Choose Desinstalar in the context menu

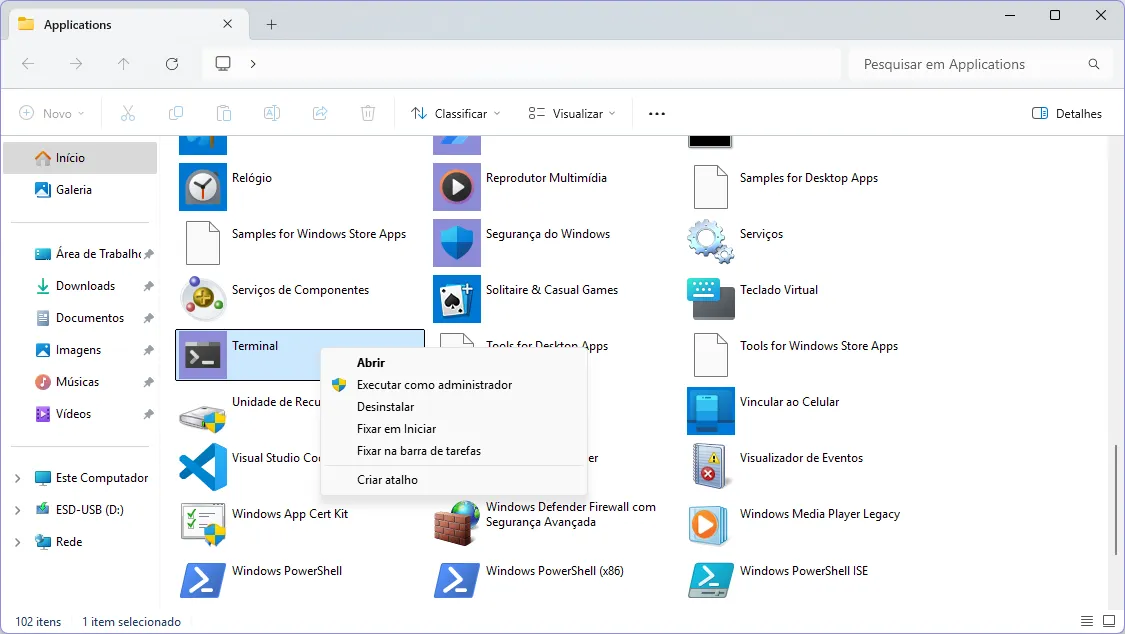click(x=454, y=407)
